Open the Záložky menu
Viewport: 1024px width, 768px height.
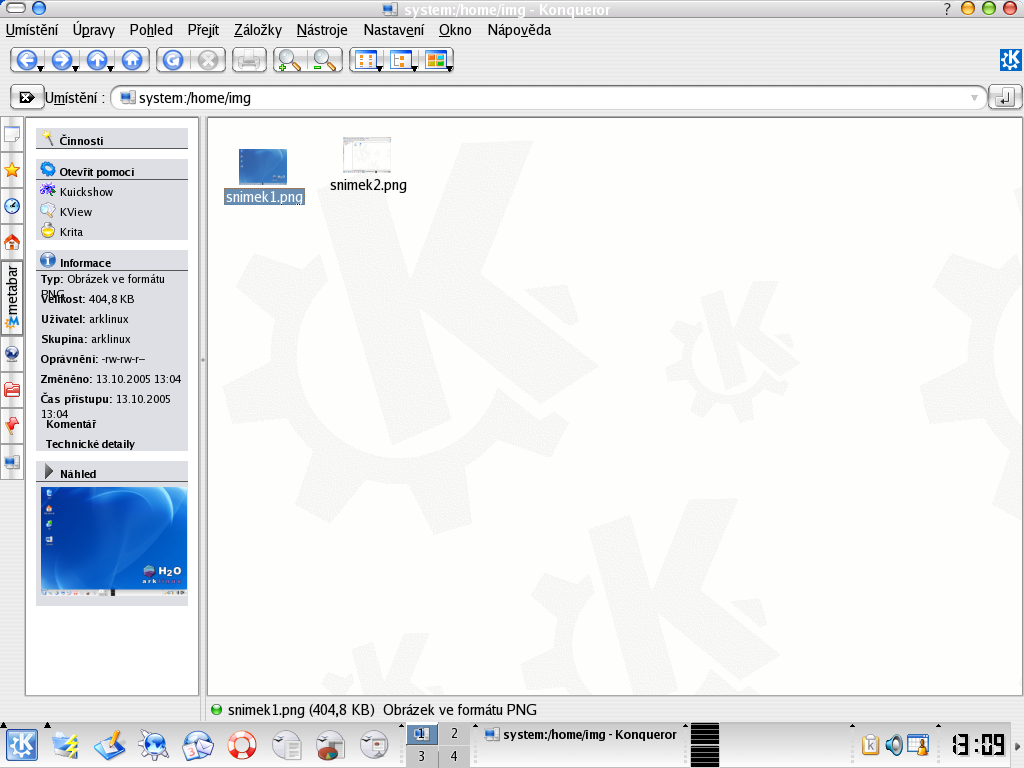258,30
